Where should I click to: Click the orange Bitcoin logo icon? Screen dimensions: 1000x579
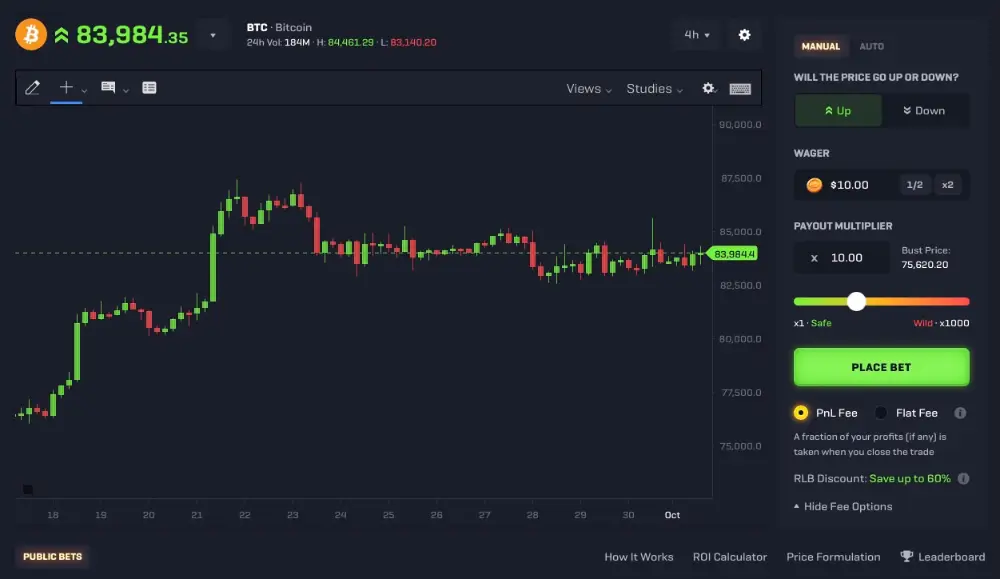31,34
